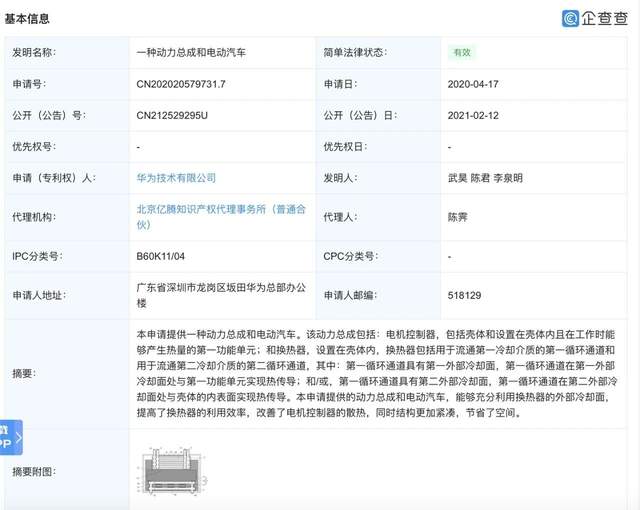Image resolution: width=640 pixels, height=510 pixels.
Task: Click the invention title 一种动力总成和电动汽车
Action: (191, 53)
